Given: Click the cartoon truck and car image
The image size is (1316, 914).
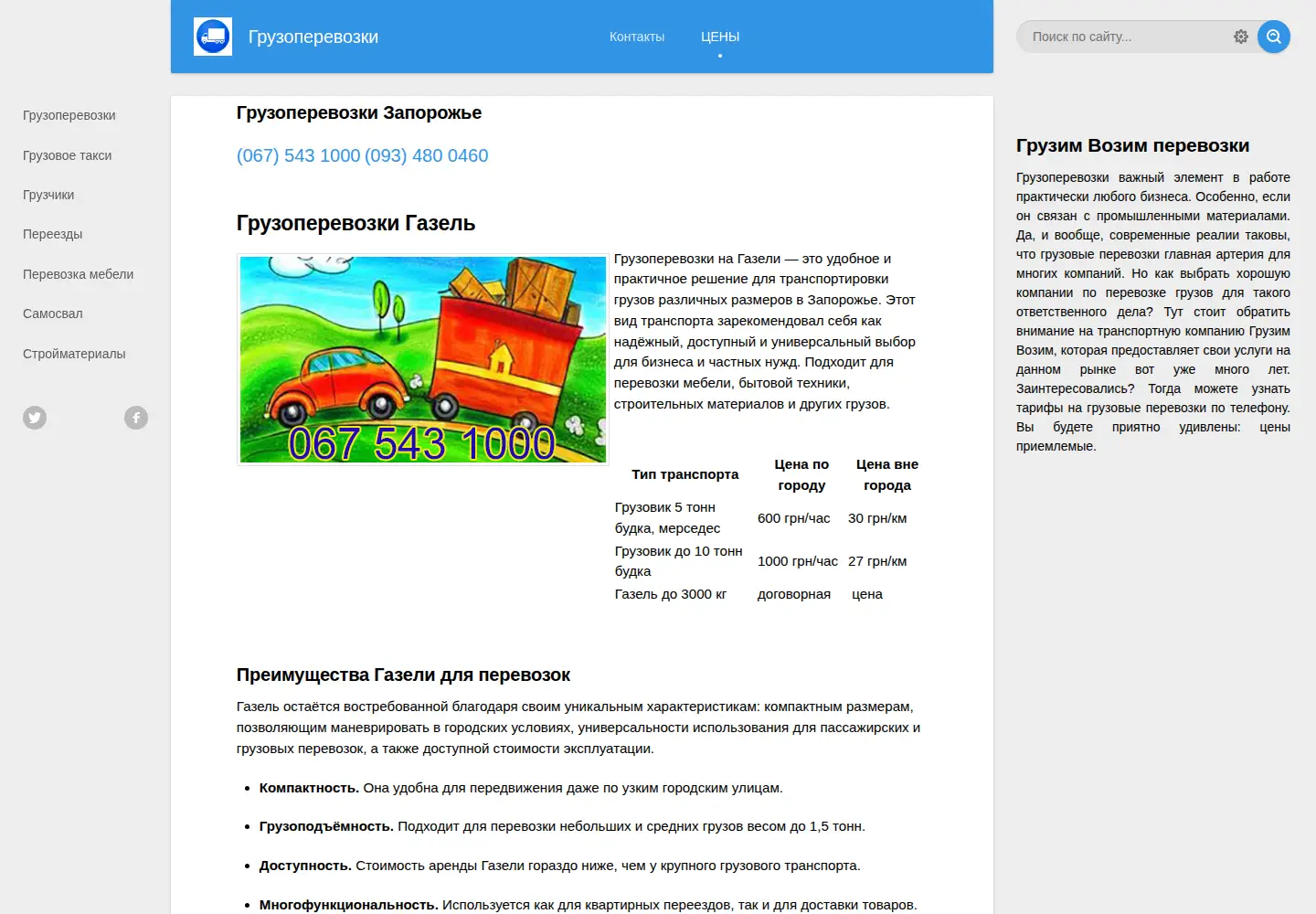Looking at the screenshot, I should [x=423, y=359].
